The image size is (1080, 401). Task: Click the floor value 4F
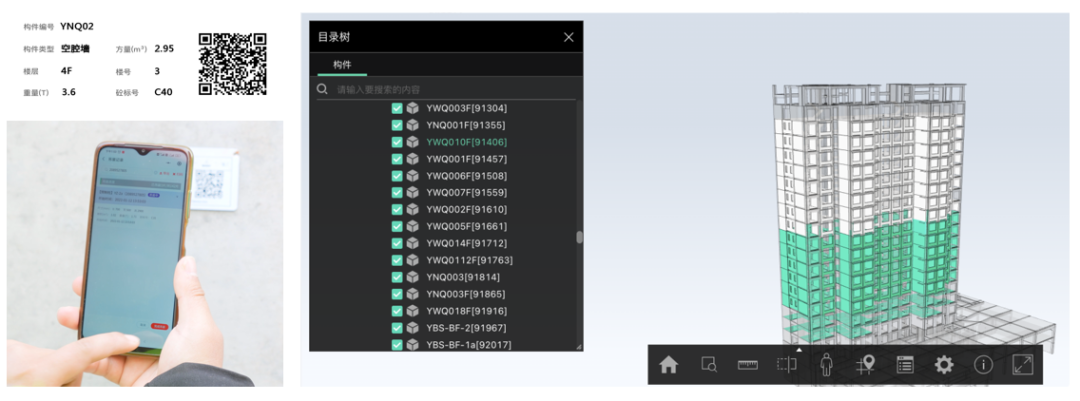(x=66, y=70)
